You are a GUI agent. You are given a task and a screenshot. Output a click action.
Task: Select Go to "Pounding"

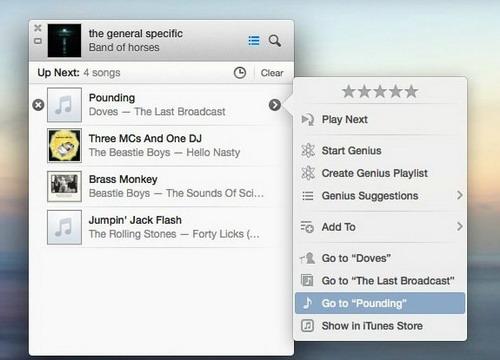click(380, 303)
